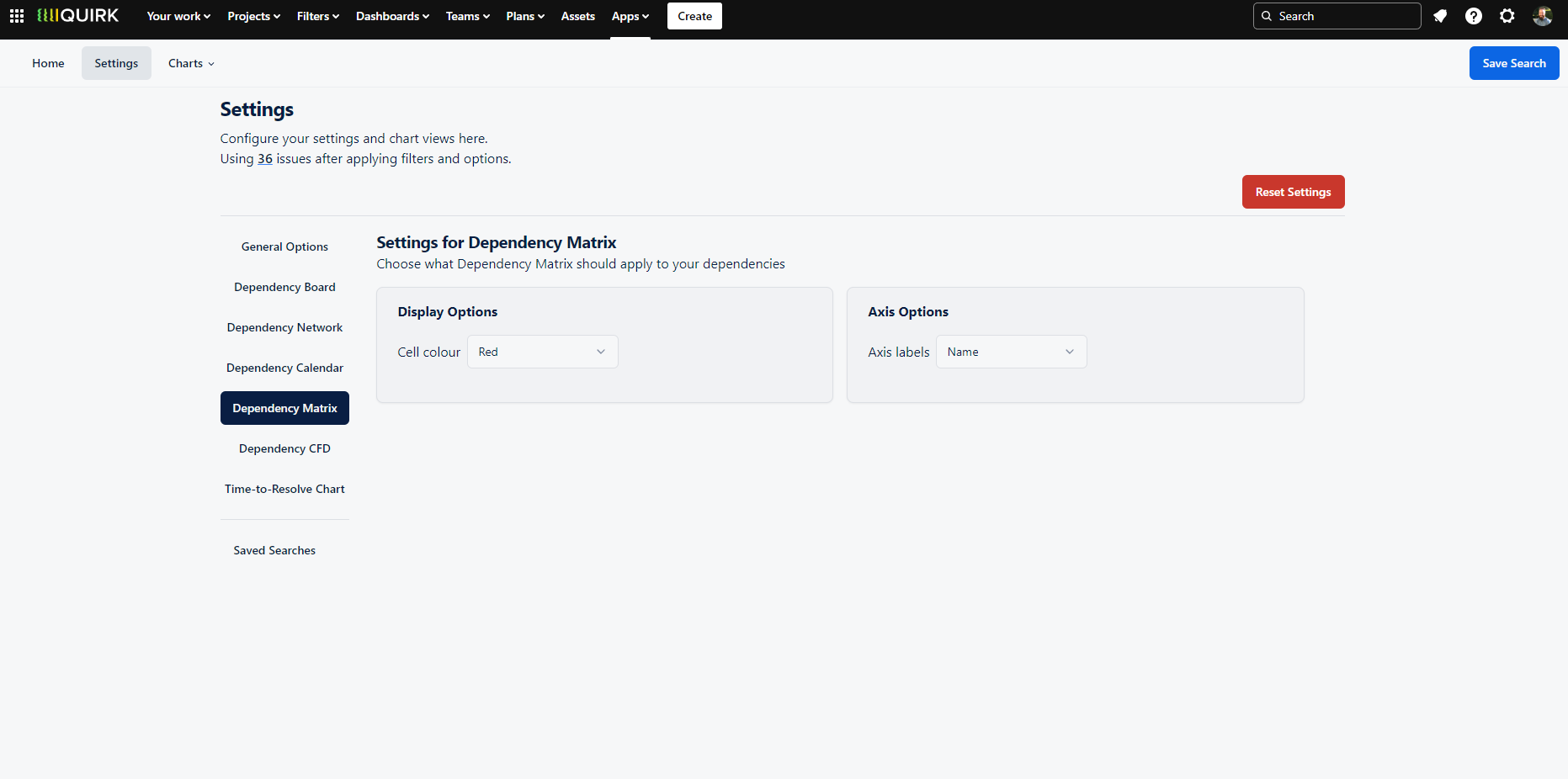This screenshot has height=779, width=1568.
Task: Expand the Your work menu
Action: pyautogui.click(x=178, y=16)
